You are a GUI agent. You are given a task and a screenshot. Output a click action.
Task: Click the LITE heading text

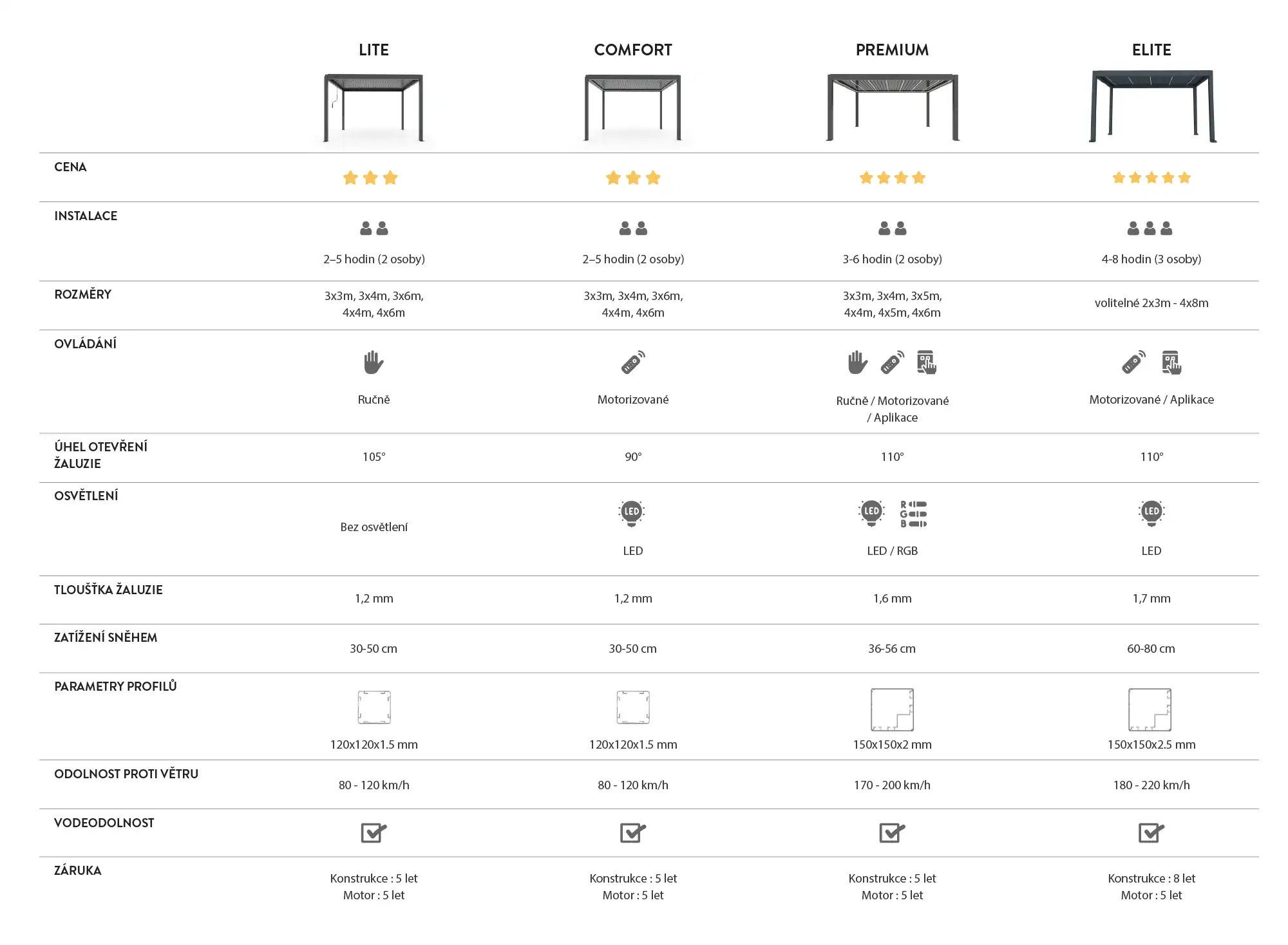point(374,50)
